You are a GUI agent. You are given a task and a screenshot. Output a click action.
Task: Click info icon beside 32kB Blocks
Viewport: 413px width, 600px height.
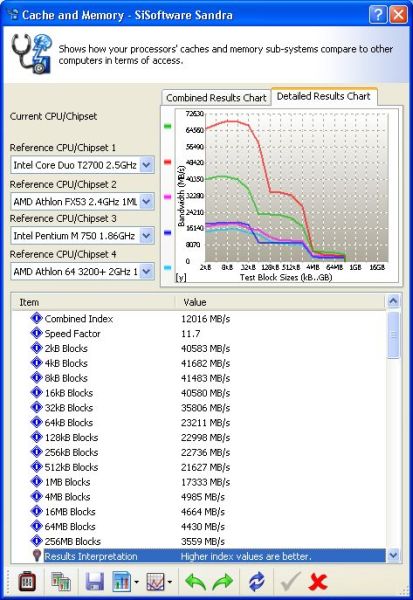click(x=36, y=408)
